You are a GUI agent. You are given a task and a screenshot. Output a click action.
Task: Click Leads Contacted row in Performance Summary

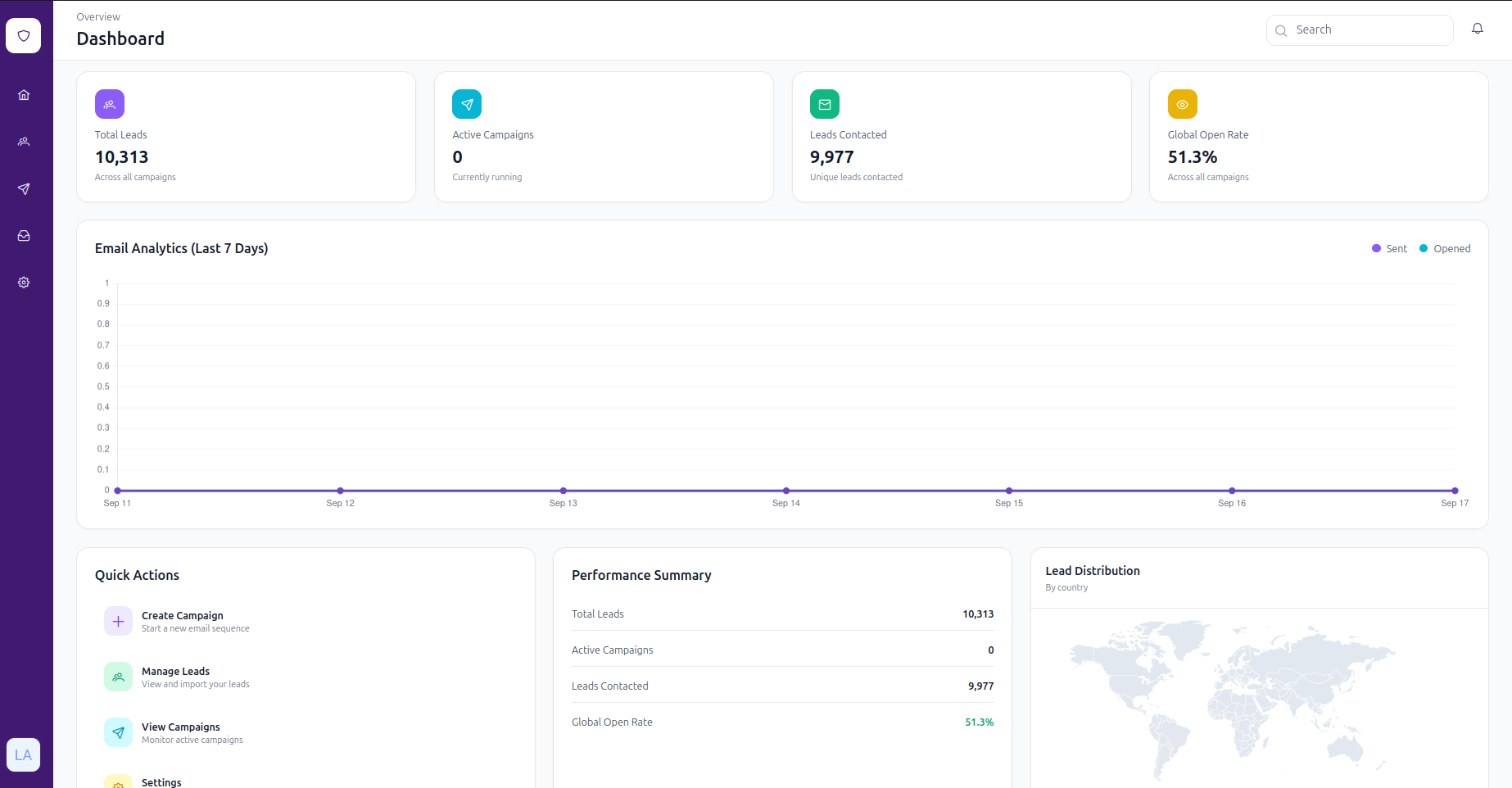pyautogui.click(x=783, y=686)
